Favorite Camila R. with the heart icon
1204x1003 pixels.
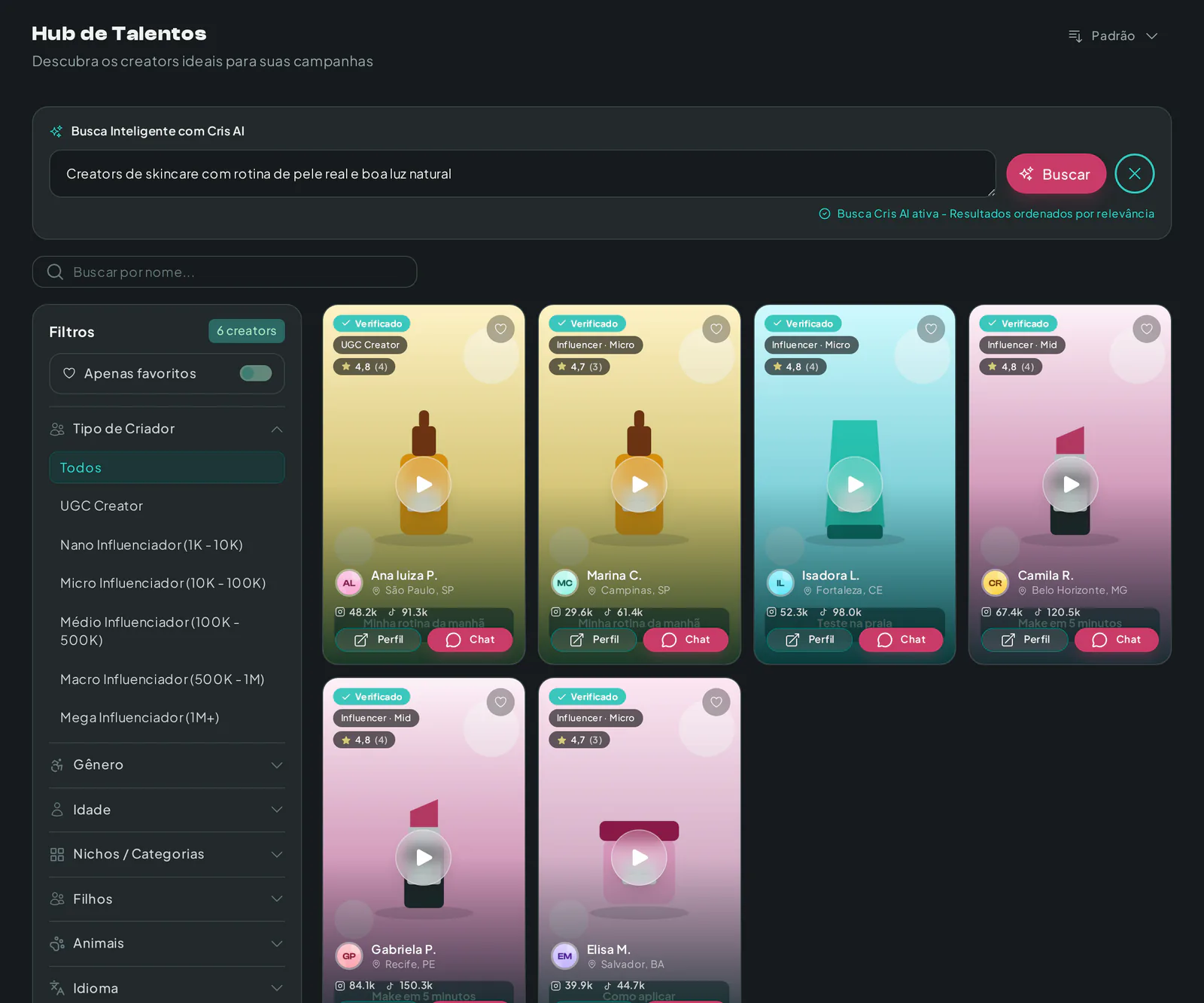tap(1147, 329)
